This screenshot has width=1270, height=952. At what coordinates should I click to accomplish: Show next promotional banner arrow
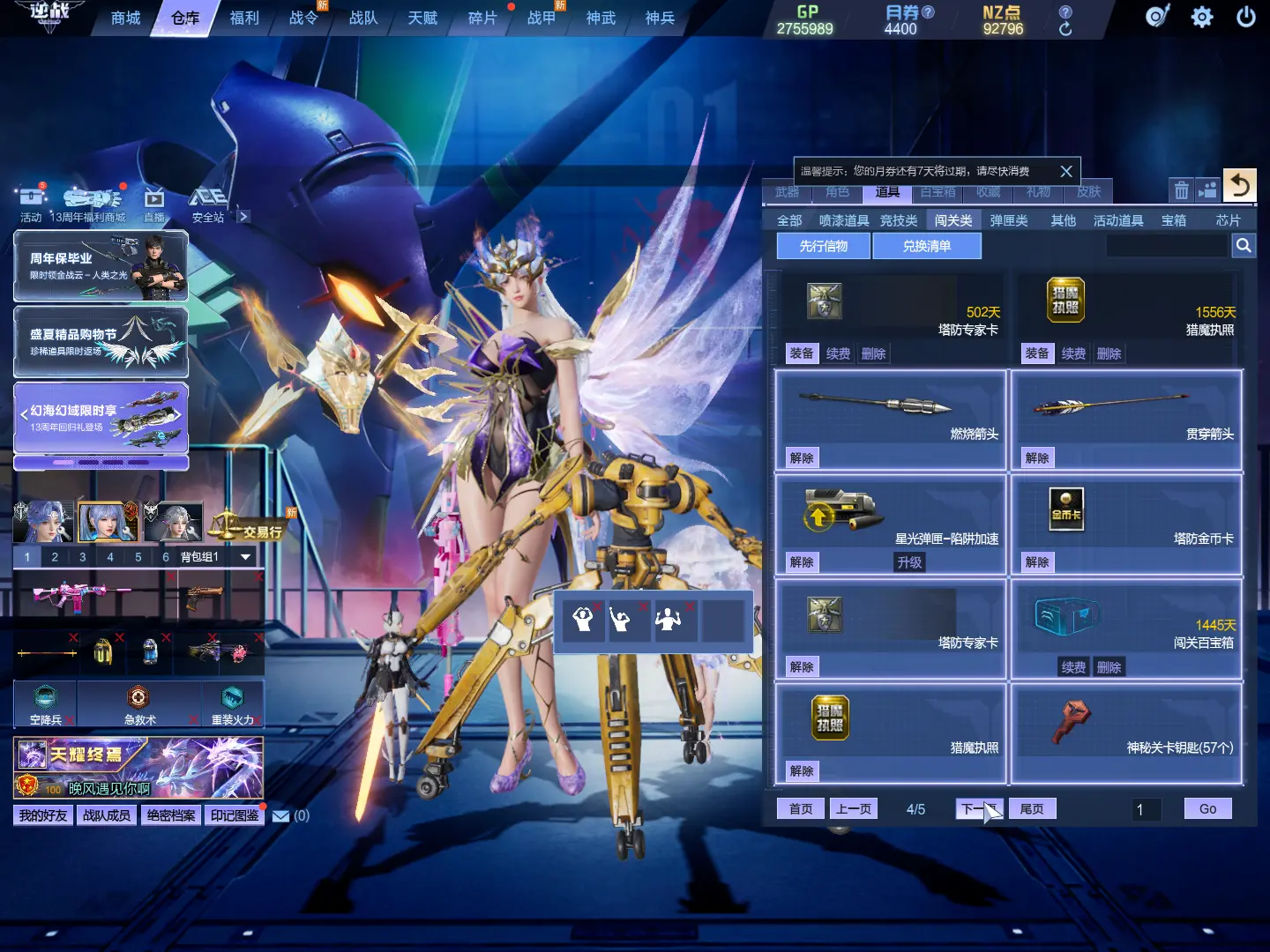(178, 413)
